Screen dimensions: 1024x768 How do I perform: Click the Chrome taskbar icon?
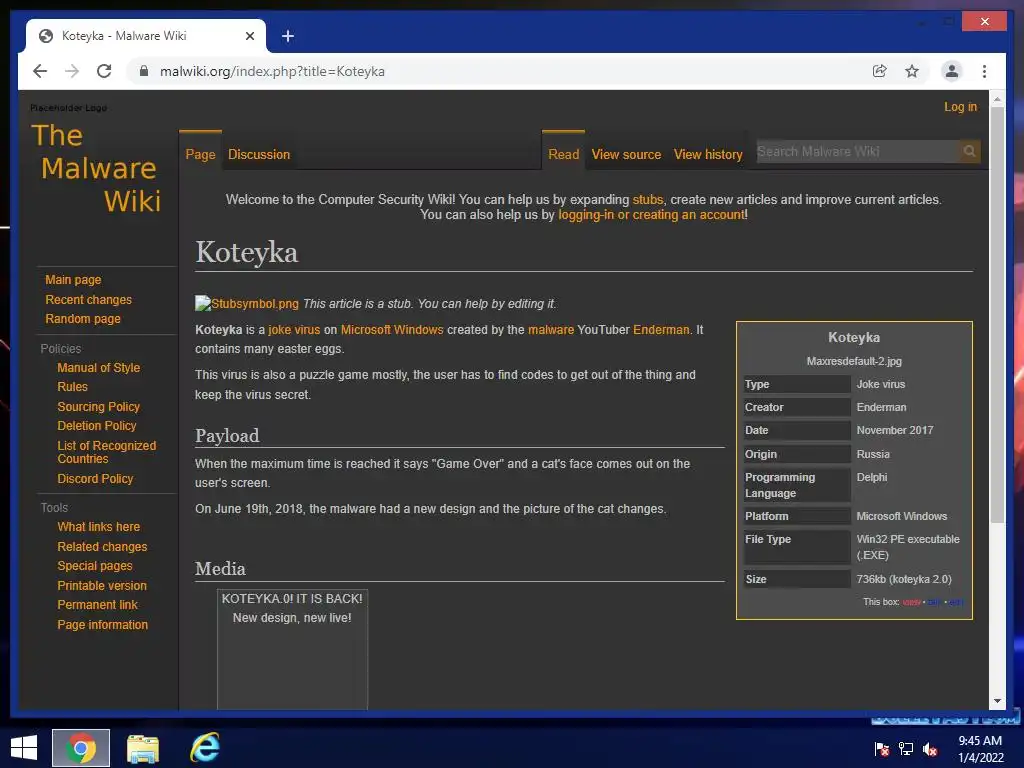pyautogui.click(x=81, y=748)
